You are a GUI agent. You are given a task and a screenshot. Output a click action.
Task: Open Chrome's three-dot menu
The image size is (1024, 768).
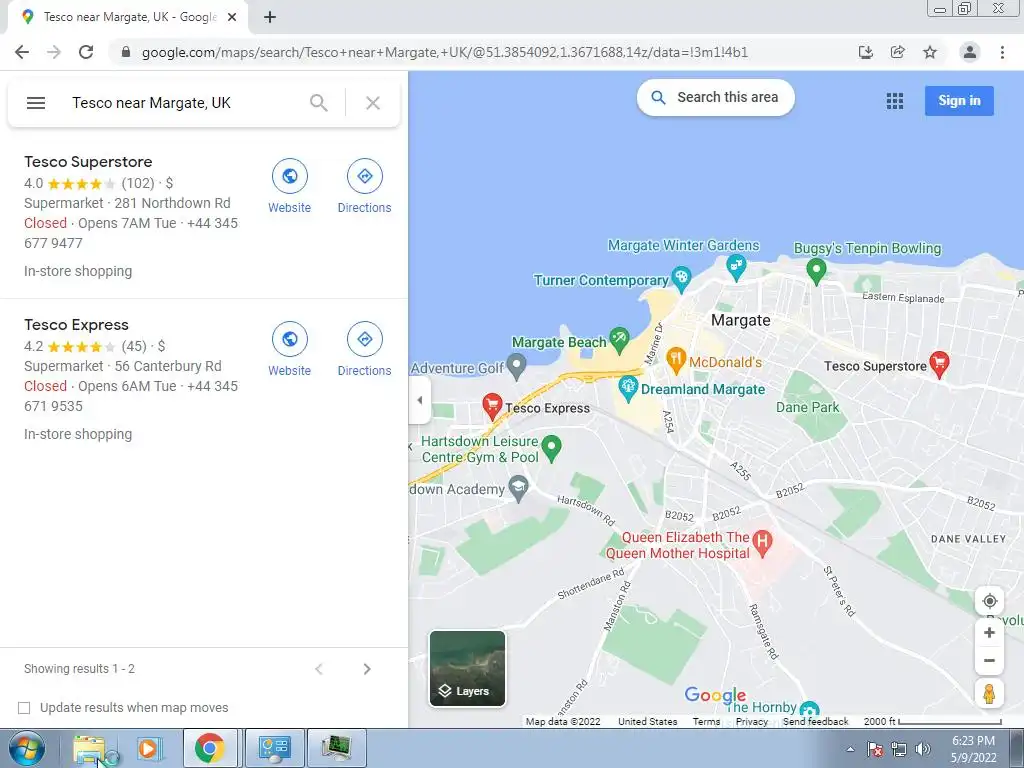pos(1002,52)
